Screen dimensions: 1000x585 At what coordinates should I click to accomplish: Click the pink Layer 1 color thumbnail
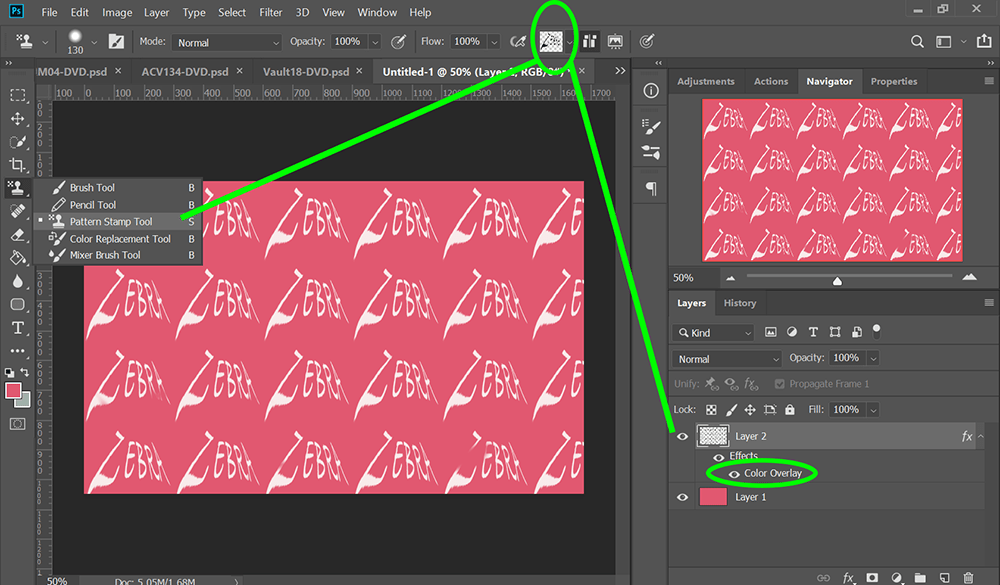[x=713, y=496]
